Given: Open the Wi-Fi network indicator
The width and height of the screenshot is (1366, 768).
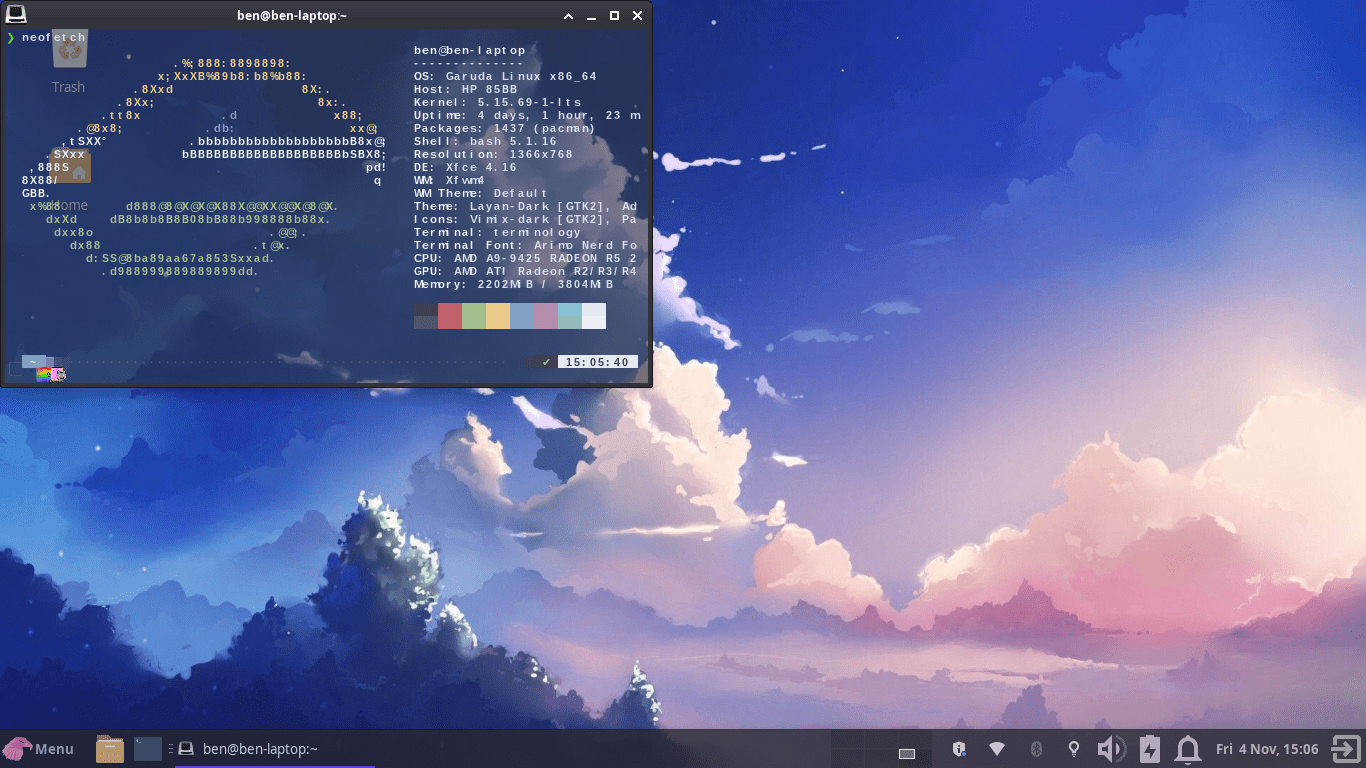Looking at the screenshot, I should point(997,748).
